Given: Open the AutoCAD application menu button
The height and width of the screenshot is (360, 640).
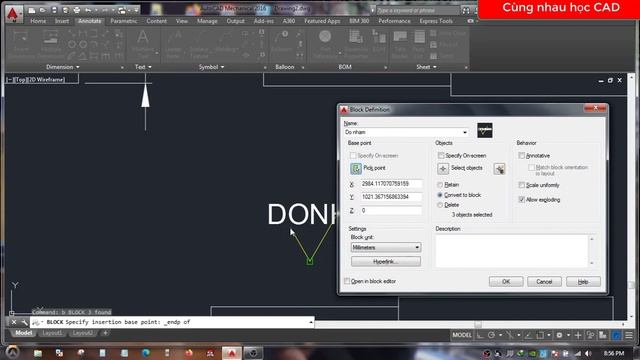Looking at the screenshot, I should [x=13, y=13].
